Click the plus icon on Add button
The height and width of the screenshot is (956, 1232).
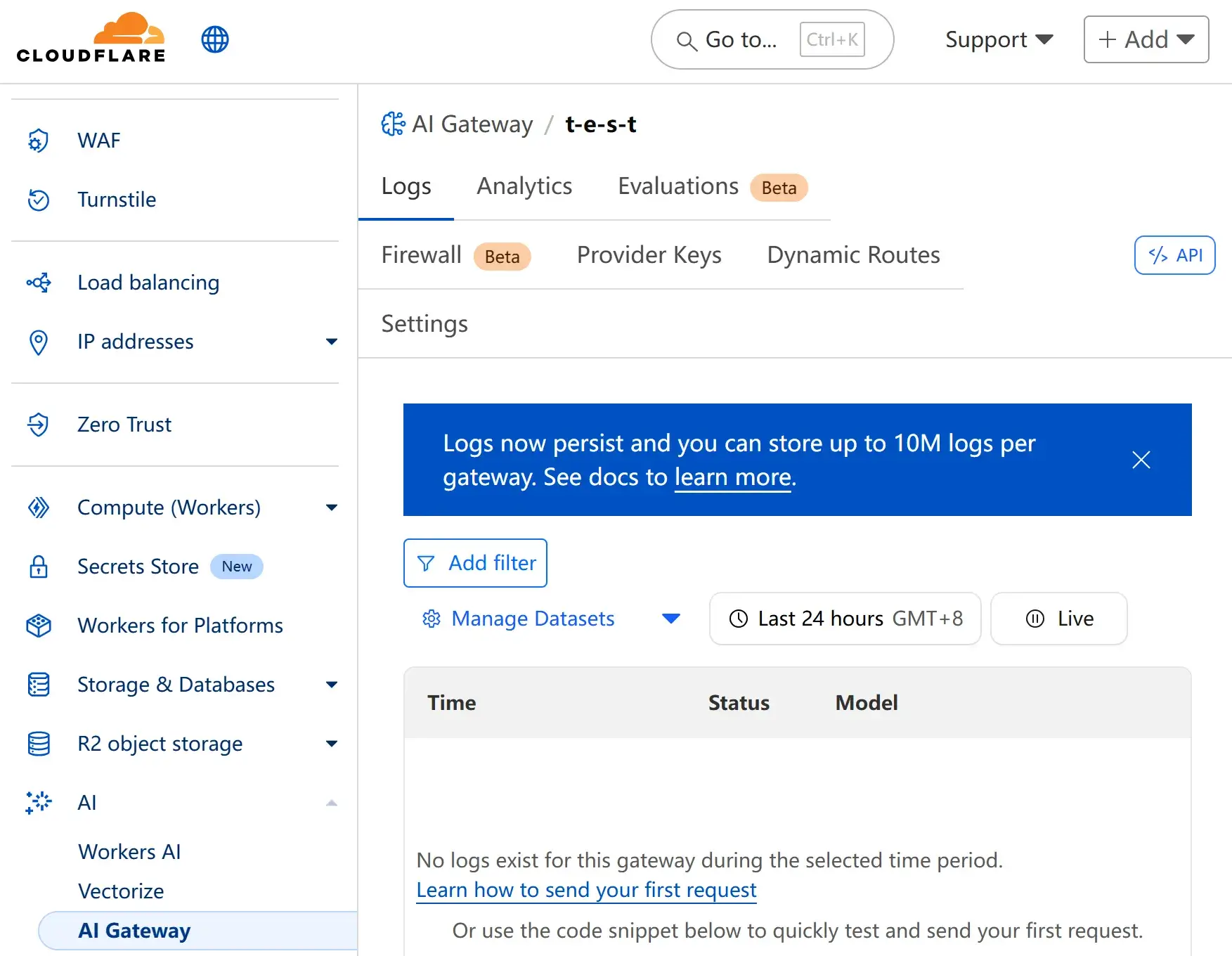(x=1108, y=39)
